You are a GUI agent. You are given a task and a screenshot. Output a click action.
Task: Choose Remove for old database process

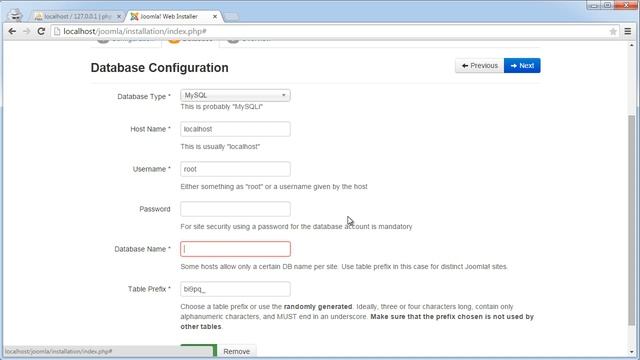(236, 351)
